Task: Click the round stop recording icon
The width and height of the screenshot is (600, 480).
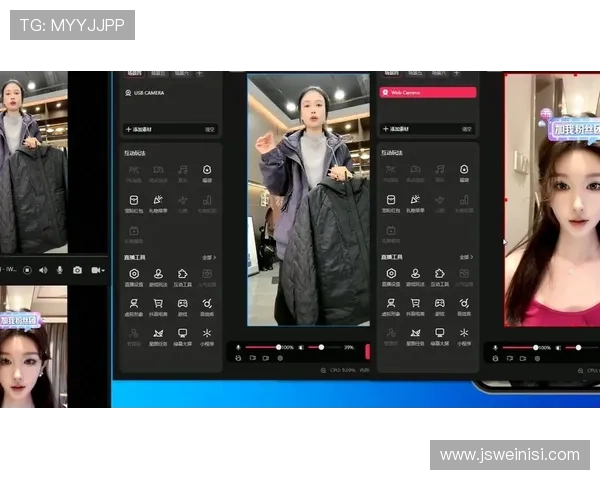Action: coord(27,270)
